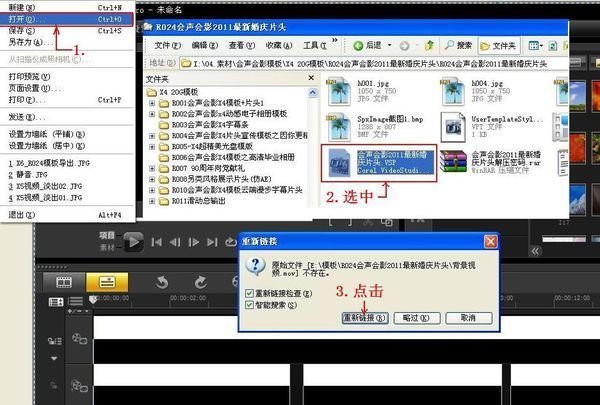Image resolution: width=600 pixels, height=405 pixels.
Task: Select the R003会声会影X4字幕条 folder
Action: 210,125
